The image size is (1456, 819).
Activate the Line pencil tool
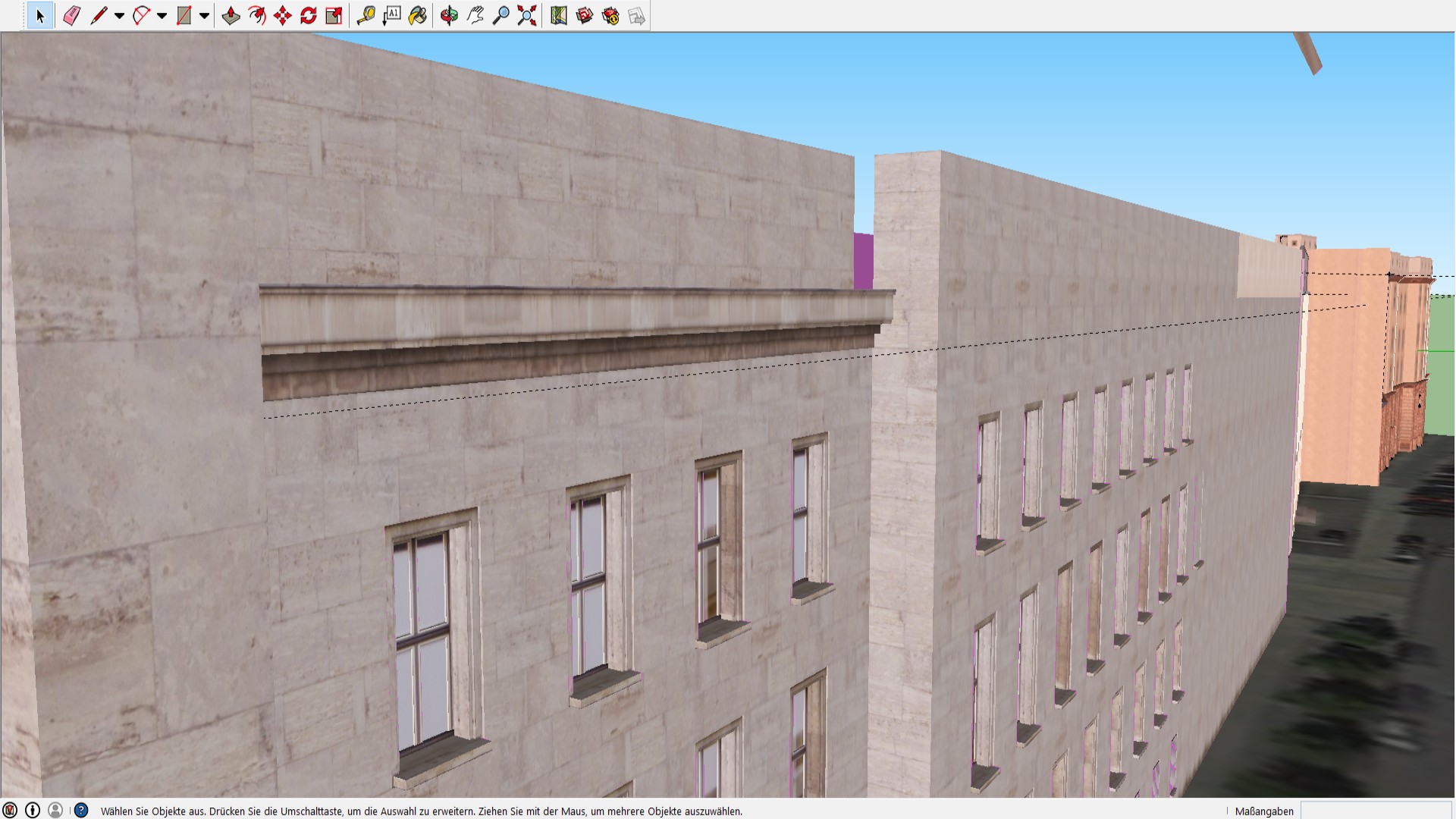(x=99, y=16)
